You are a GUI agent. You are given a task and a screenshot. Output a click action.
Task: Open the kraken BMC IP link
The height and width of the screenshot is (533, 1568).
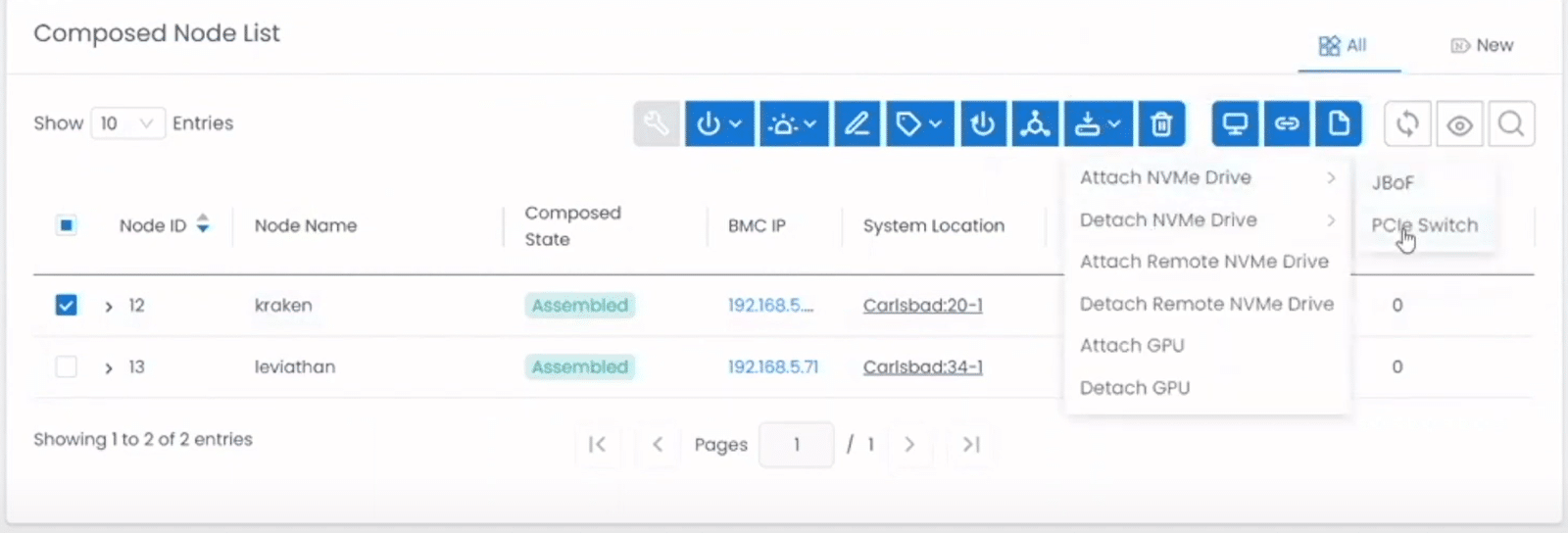coord(770,305)
